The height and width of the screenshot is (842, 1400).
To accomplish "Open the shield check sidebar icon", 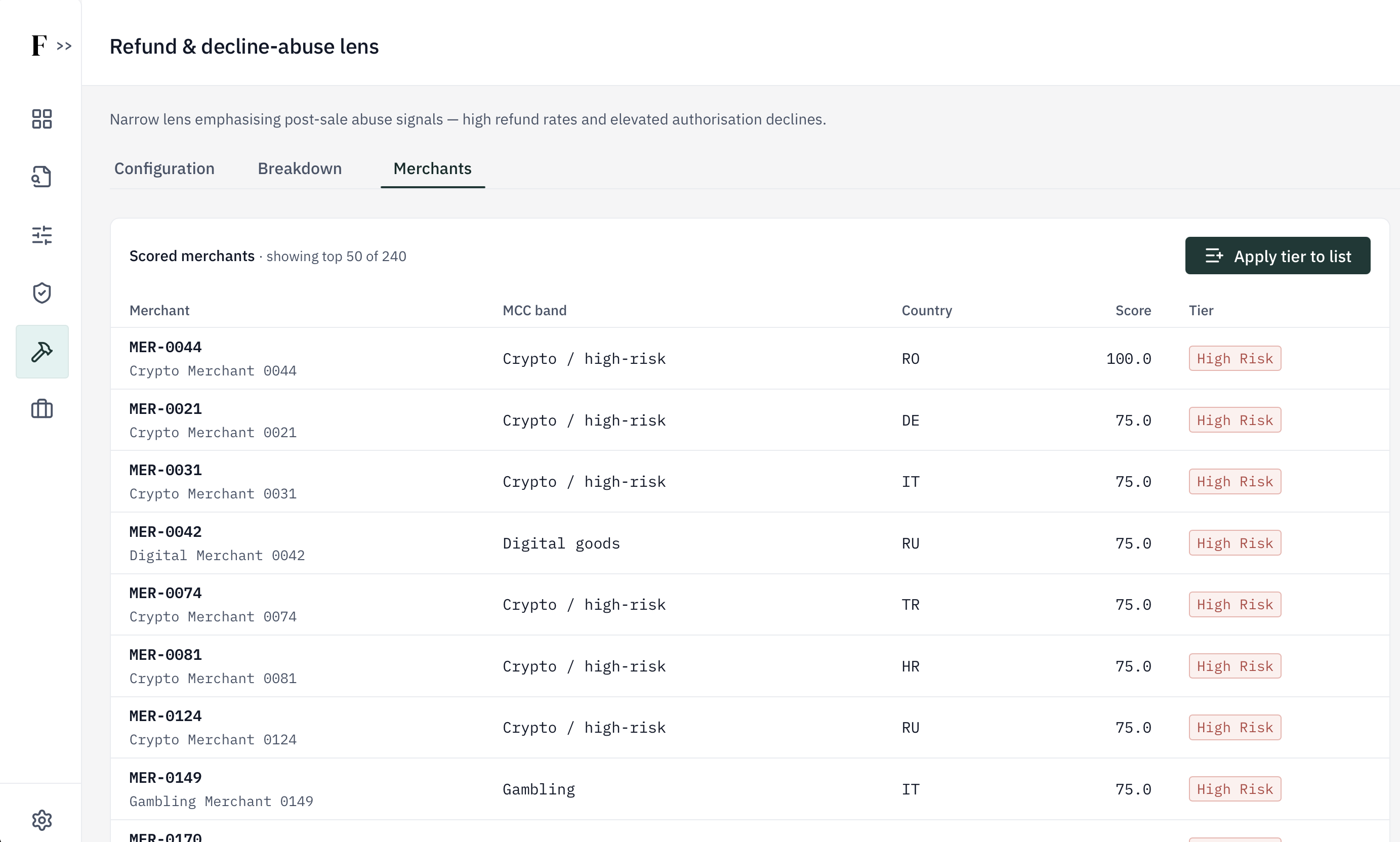I will click(x=42, y=293).
